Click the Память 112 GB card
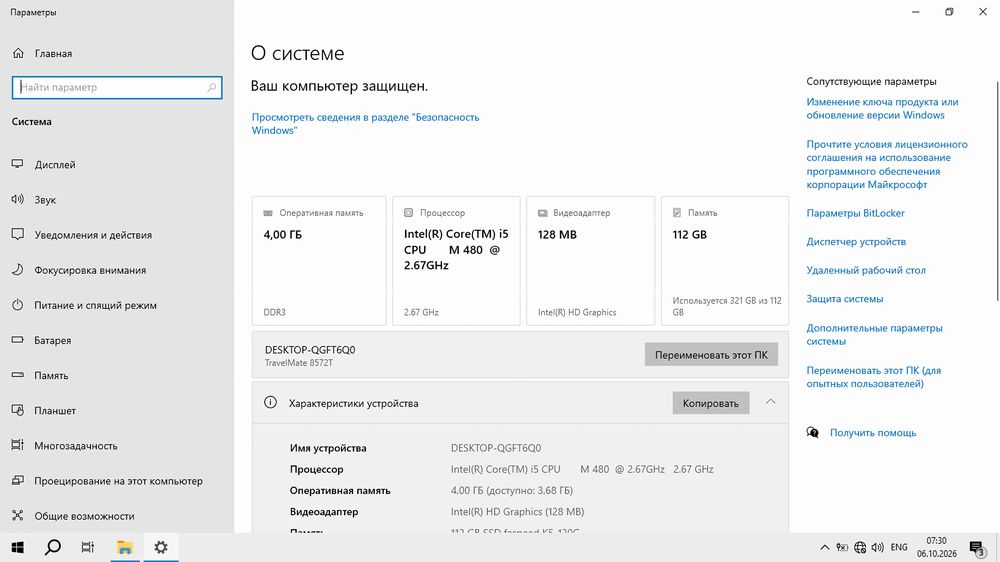The width and height of the screenshot is (1000, 562). [x=725, y=261]
